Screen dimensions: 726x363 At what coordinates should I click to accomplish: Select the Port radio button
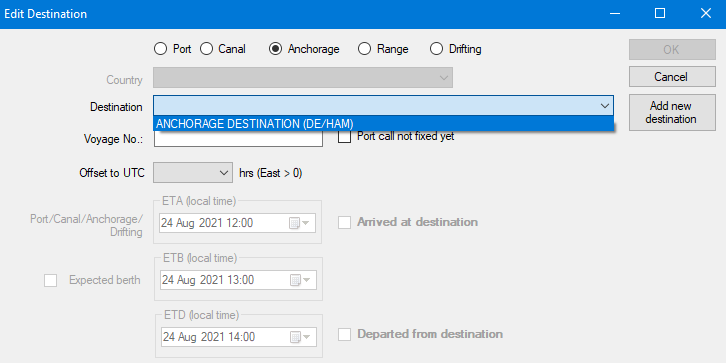click(160, 49)
